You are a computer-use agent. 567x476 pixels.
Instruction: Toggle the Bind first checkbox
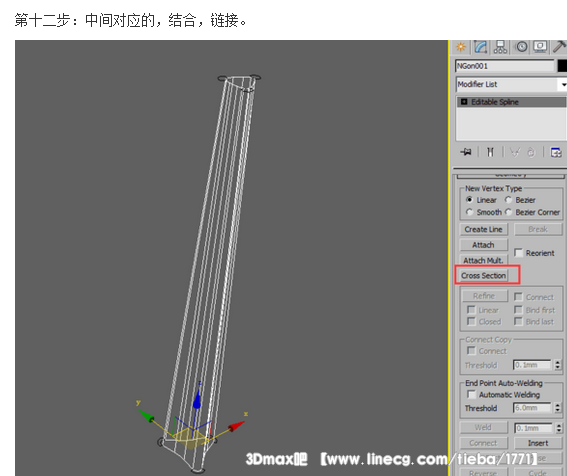[x=519, y=310]
